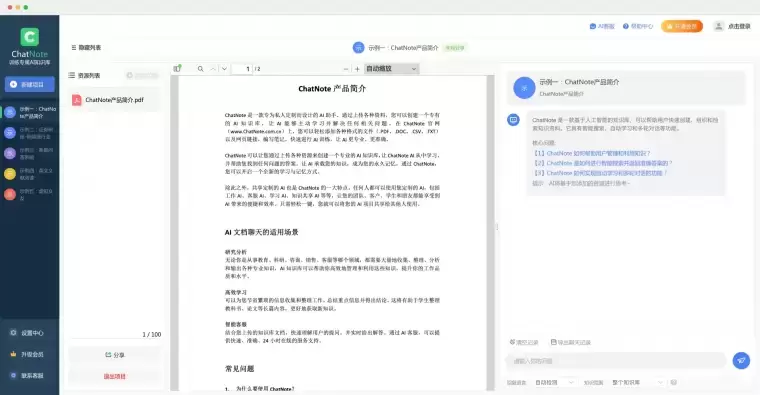Viewport: 760px width, 395px height.
Task: Click the help icon next to scope dropdown
Action: pyautogui.click(x=673, y=382)
